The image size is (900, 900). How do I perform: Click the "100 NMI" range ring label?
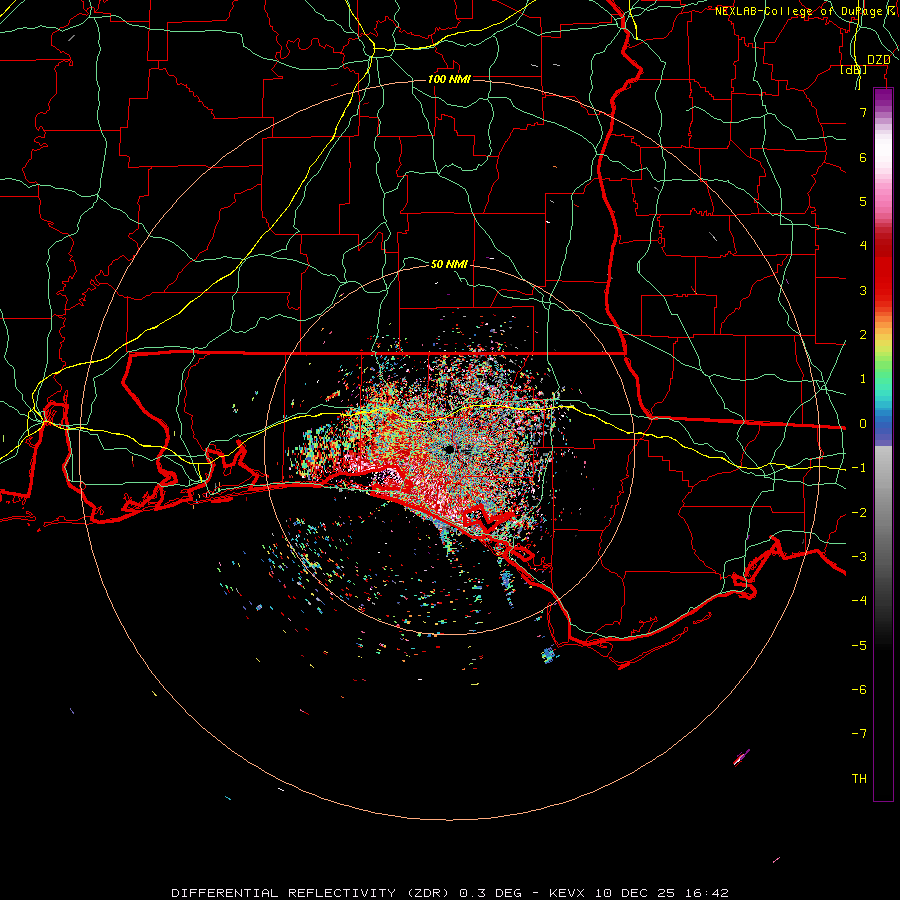click(449, 79)
